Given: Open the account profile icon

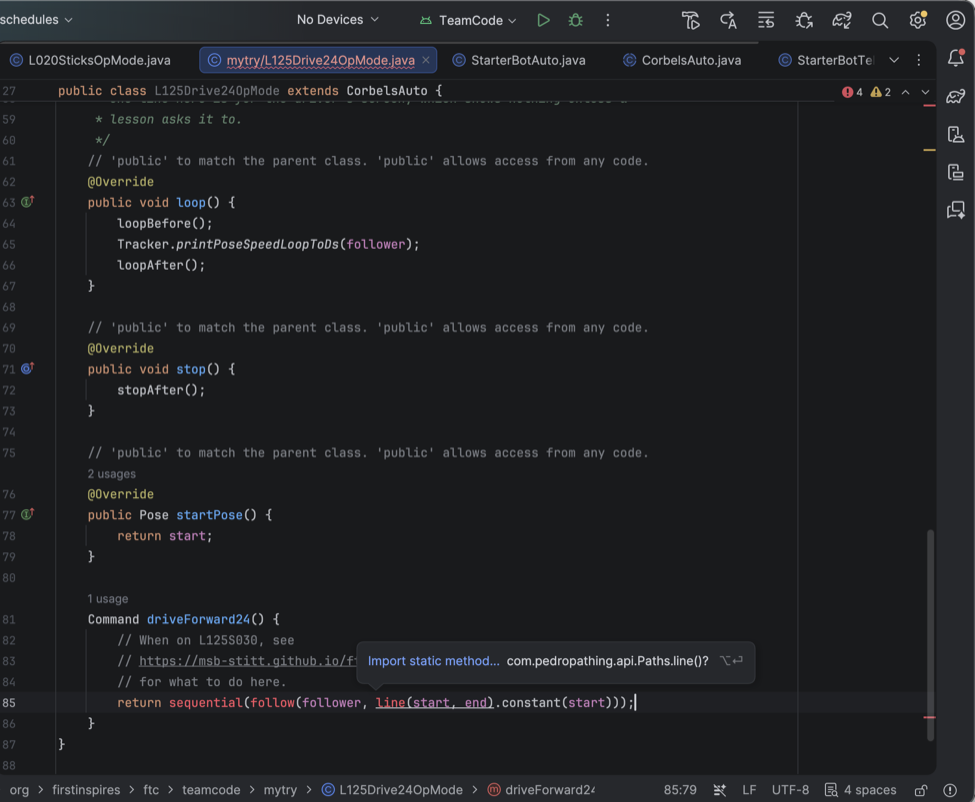Looking at the screenshot, I should tap(956, 21).
